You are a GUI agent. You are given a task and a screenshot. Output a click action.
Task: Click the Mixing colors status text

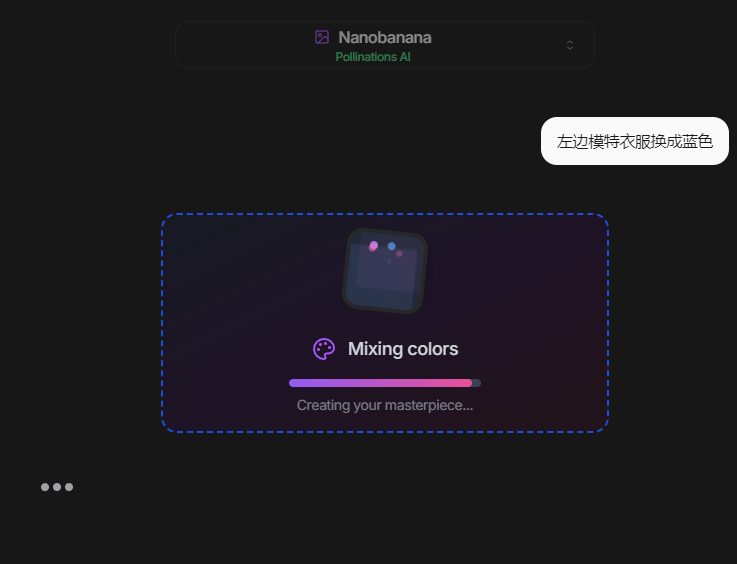(403, 349)
